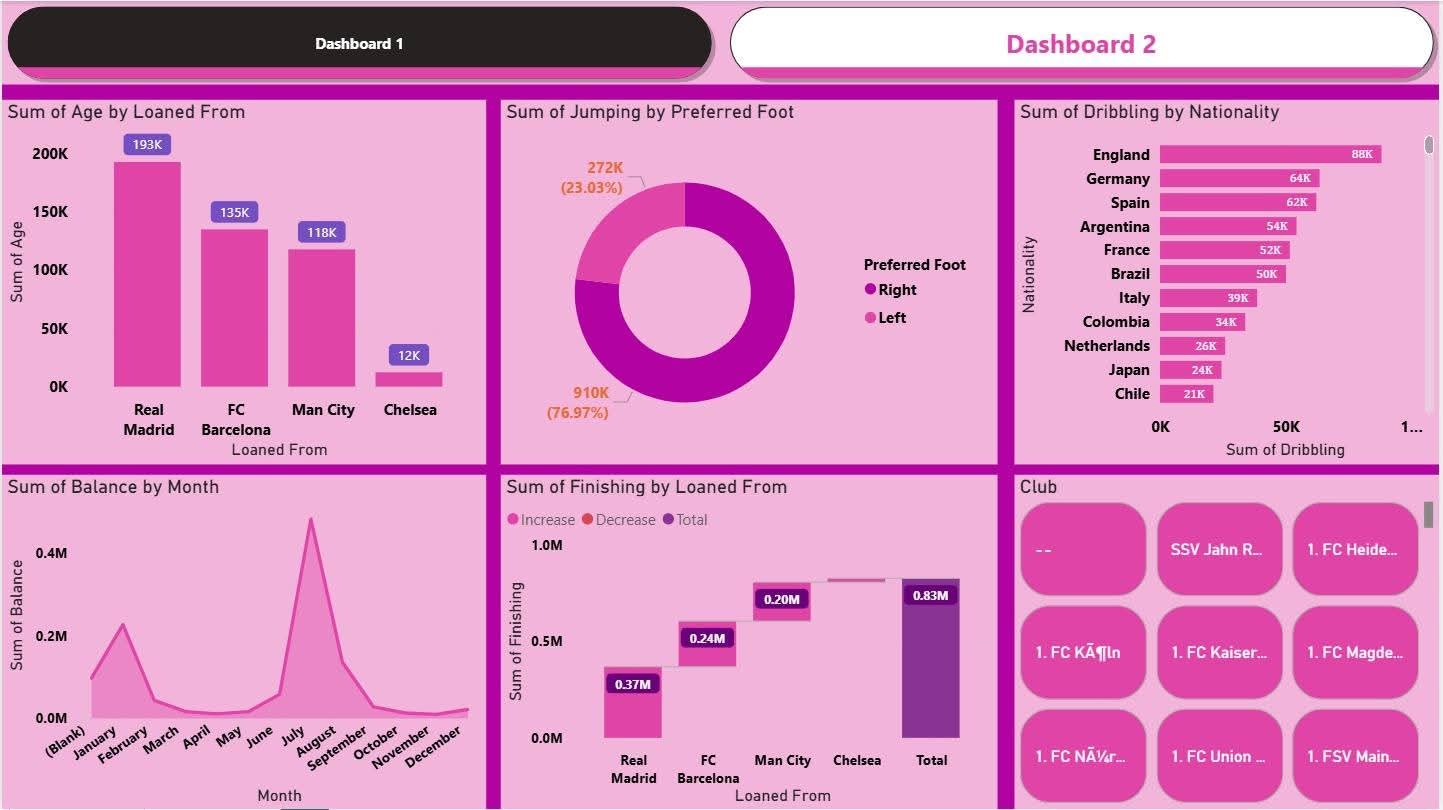1443x810 pixels.
Task: Click the 1. FC Union club tile
Action: click(x=1219, y=756)
